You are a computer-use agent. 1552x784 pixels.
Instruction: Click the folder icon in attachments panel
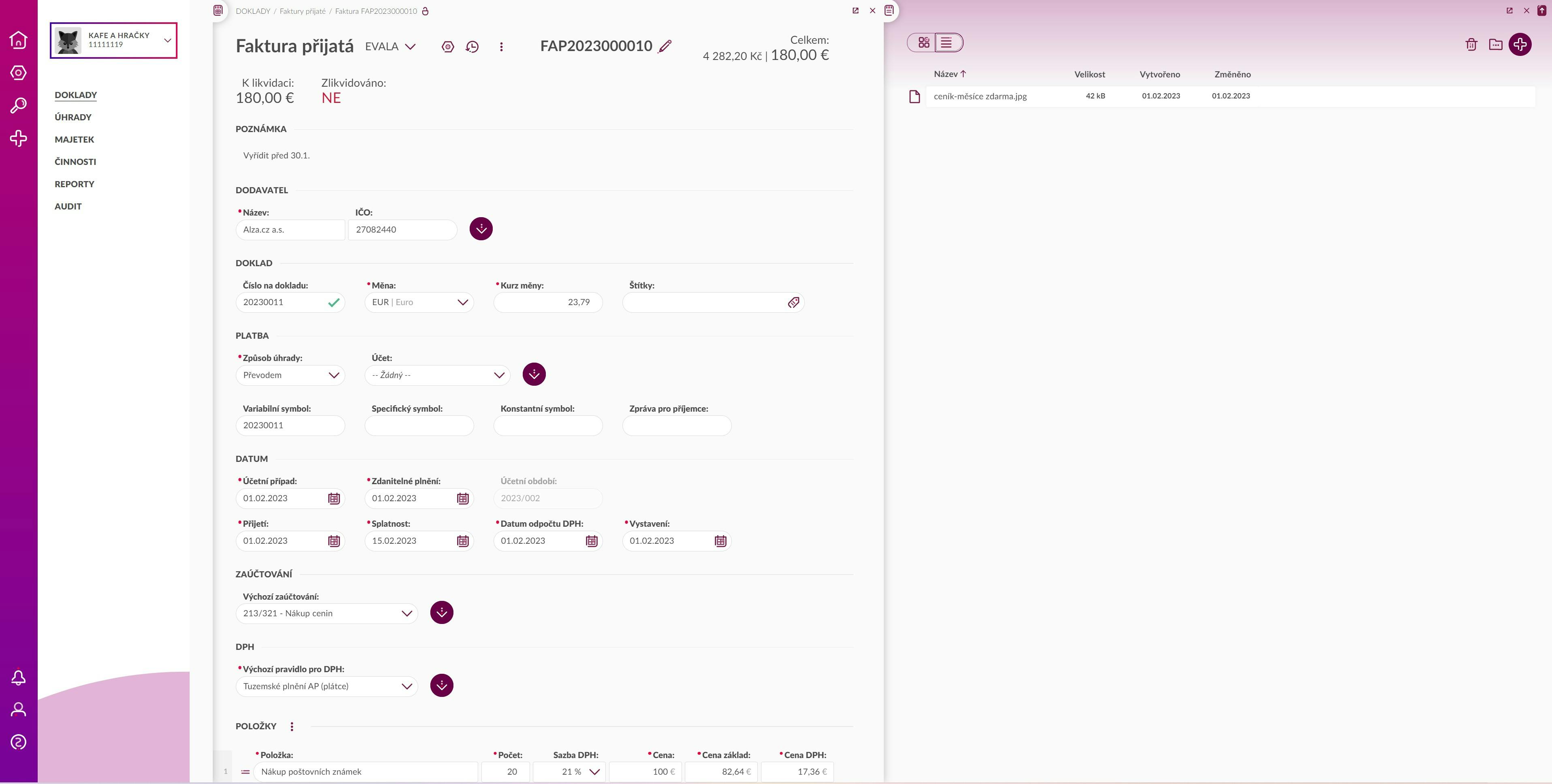(1495, 44)
